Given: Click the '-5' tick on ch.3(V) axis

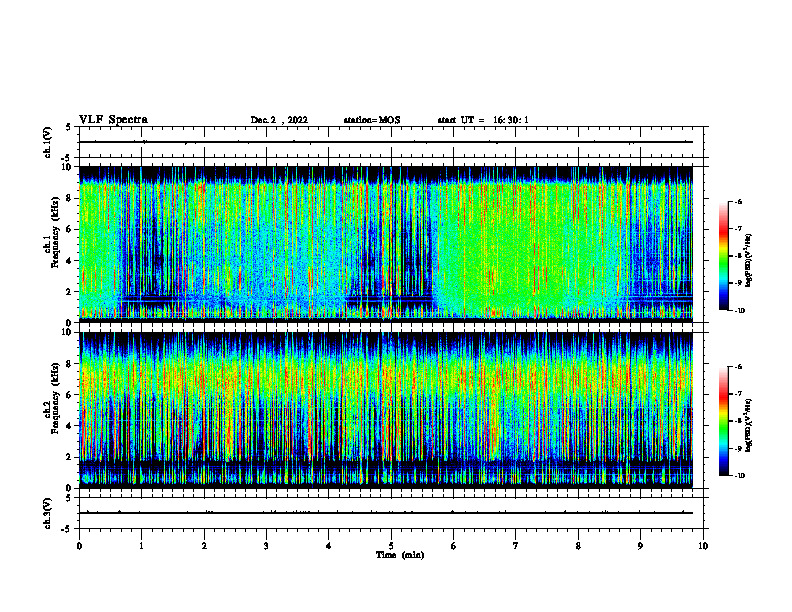Looking at the screenshot, I should (x=67, y=529).
